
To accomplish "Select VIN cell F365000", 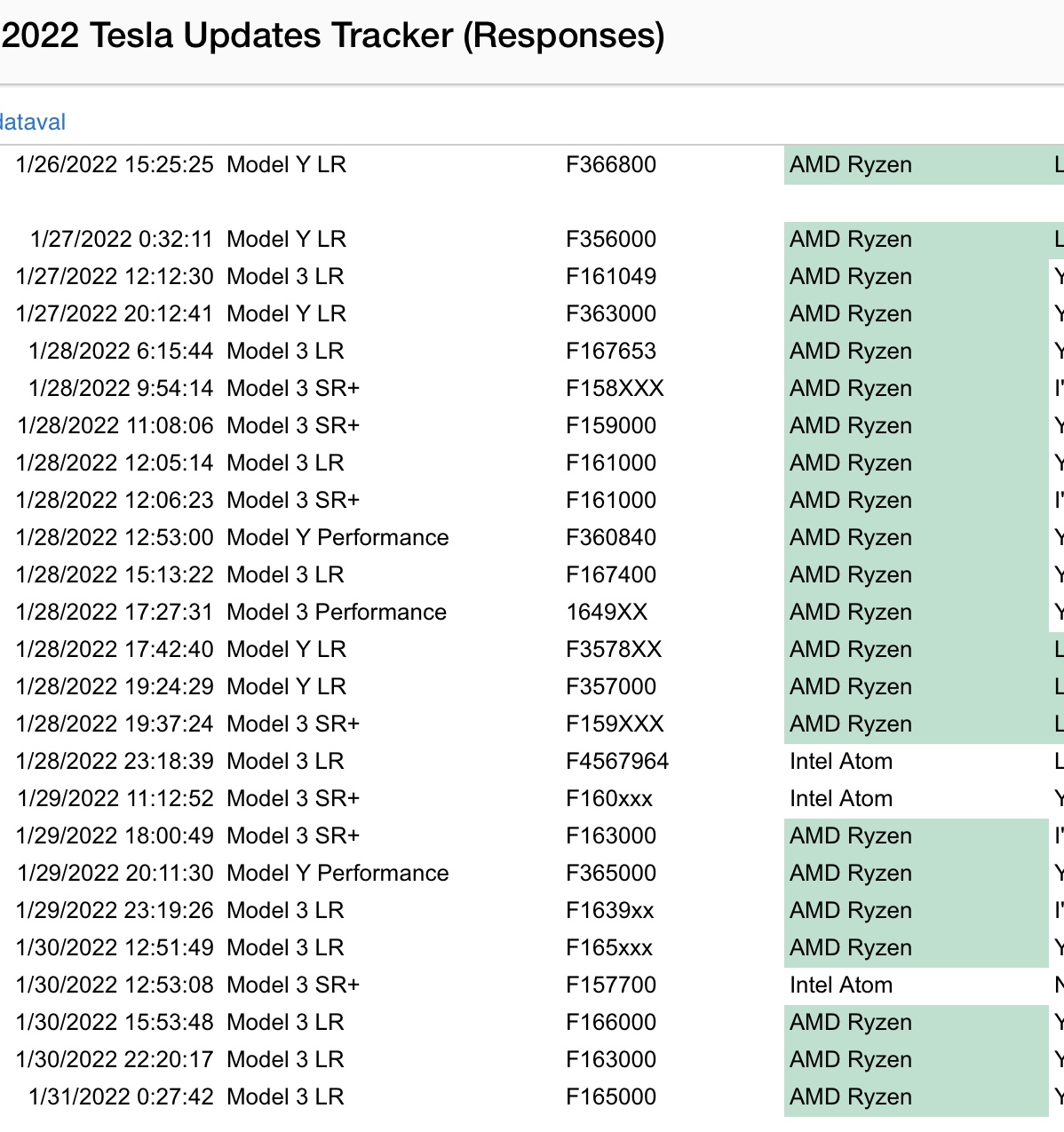I will click(x=611, y=873).
